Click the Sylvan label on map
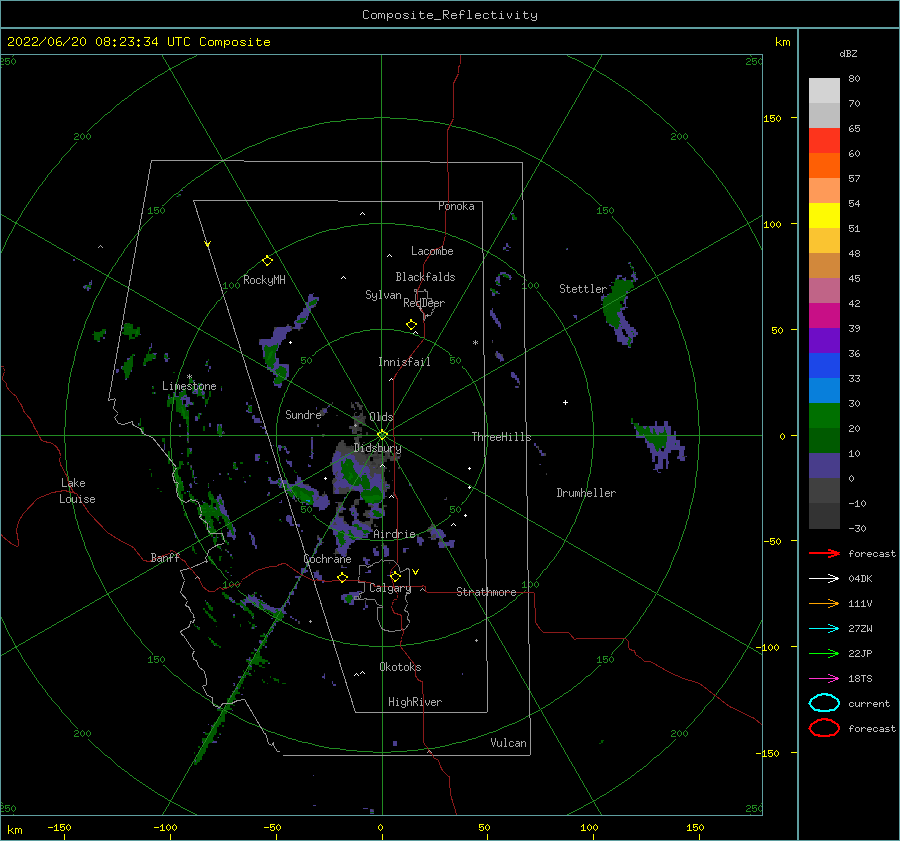 pyautogui.click(x=383, y=295)
